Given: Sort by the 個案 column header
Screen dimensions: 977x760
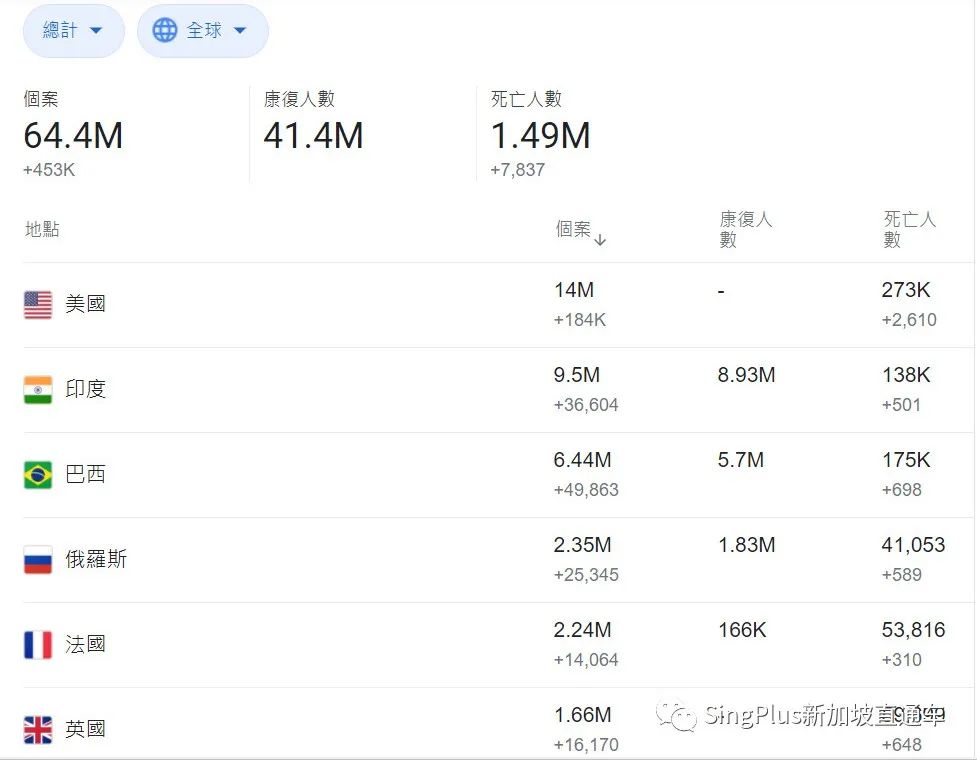Looking at the screenshot, I should pos(573,230).
